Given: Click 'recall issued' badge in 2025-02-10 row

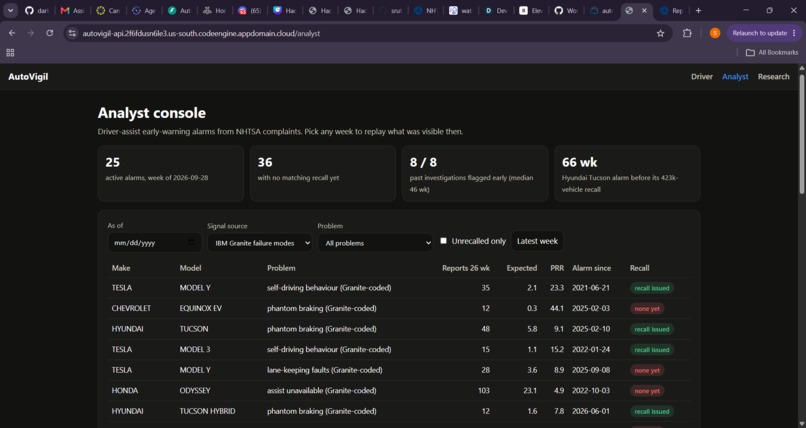Looking at the screenshot, I should 652,329.
